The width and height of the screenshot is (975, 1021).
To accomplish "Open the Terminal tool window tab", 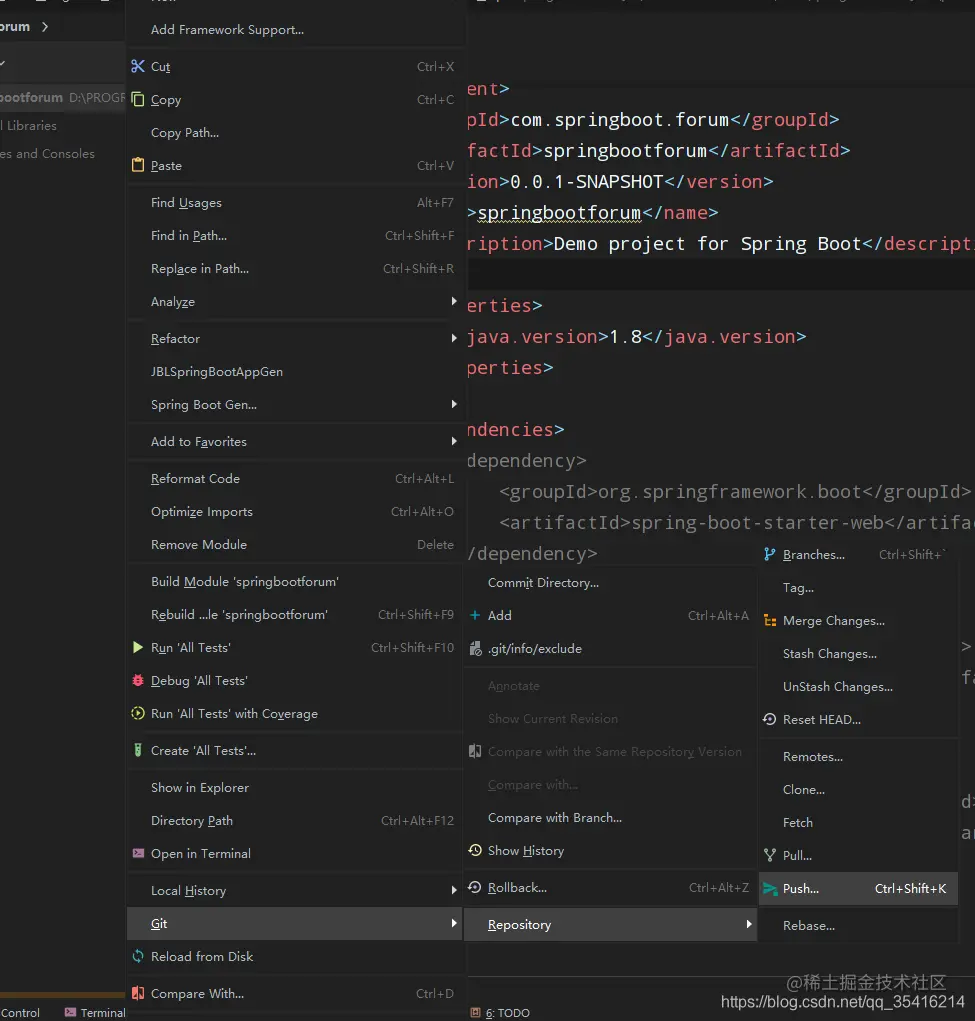I will (x=94, y=1013).
